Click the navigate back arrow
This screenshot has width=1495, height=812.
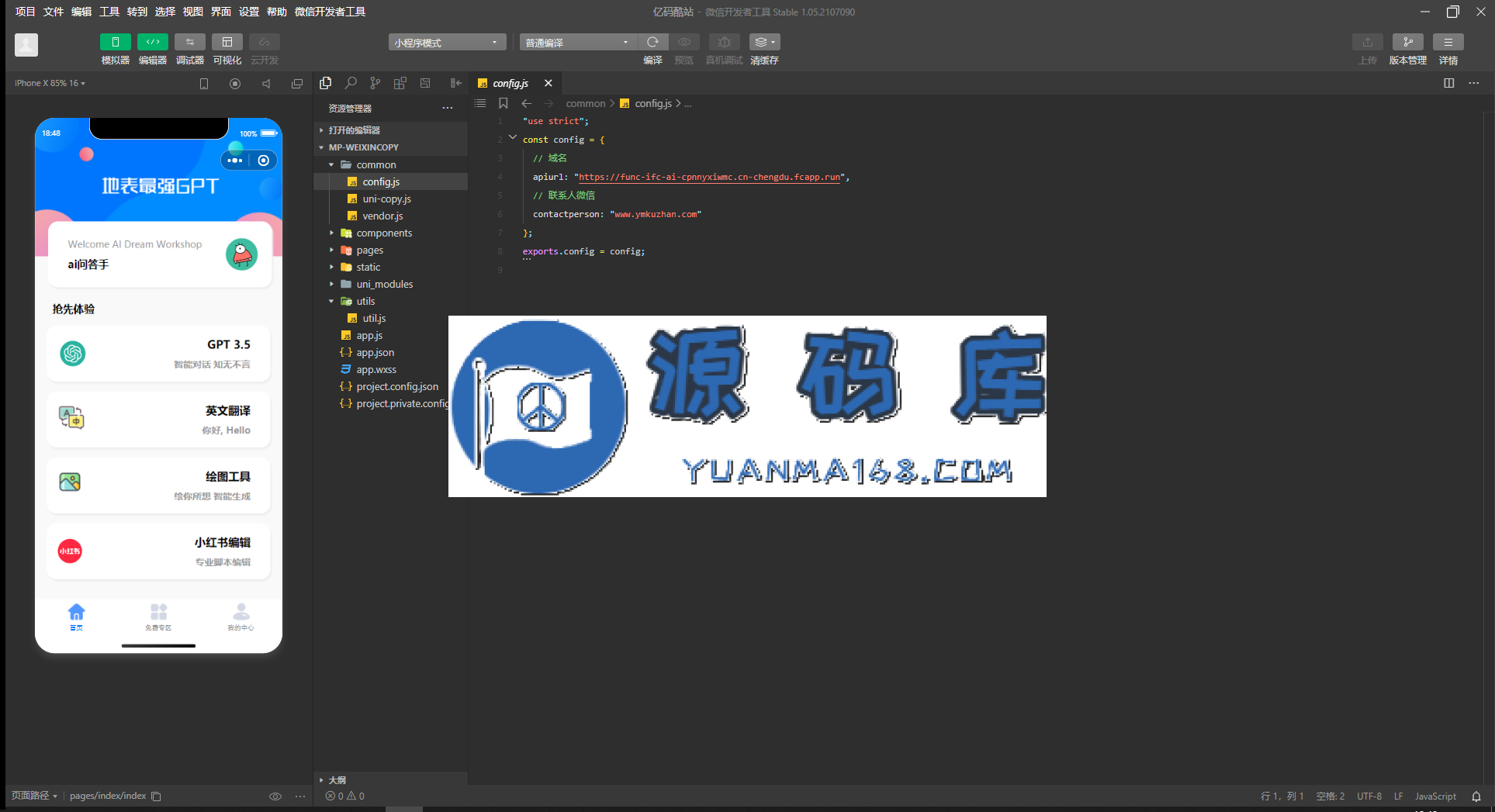[x=527, y=103]
